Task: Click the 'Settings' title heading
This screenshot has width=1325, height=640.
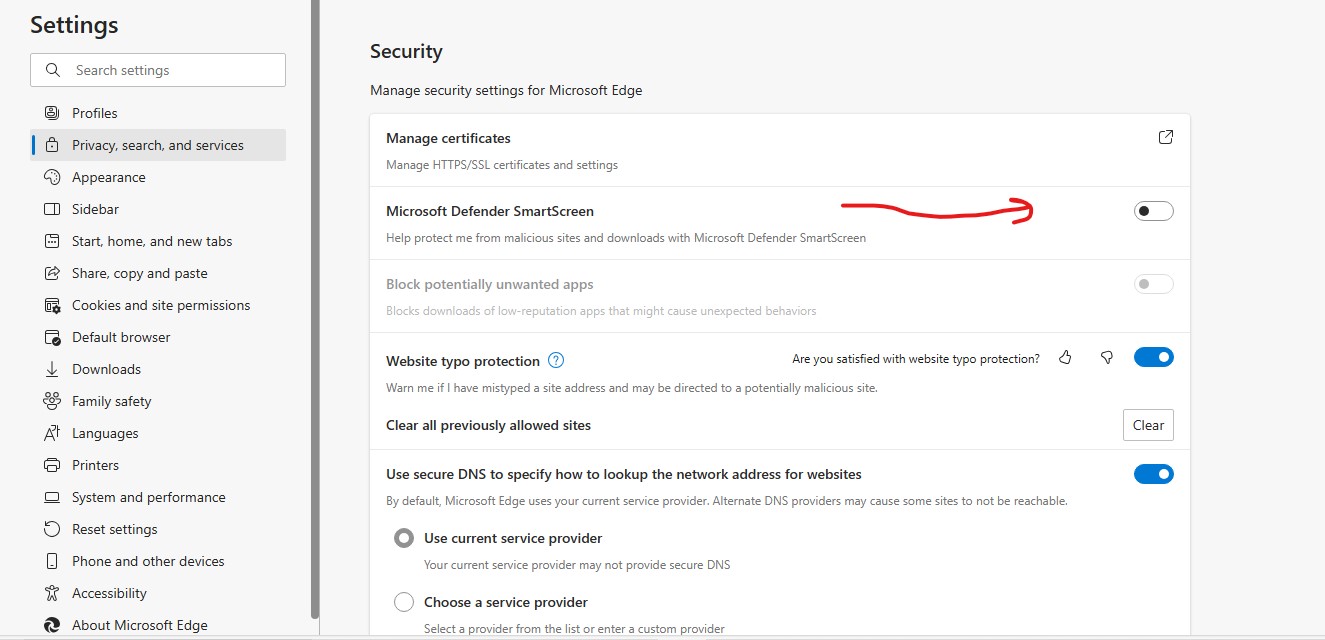Action: [x=74, y=25]
